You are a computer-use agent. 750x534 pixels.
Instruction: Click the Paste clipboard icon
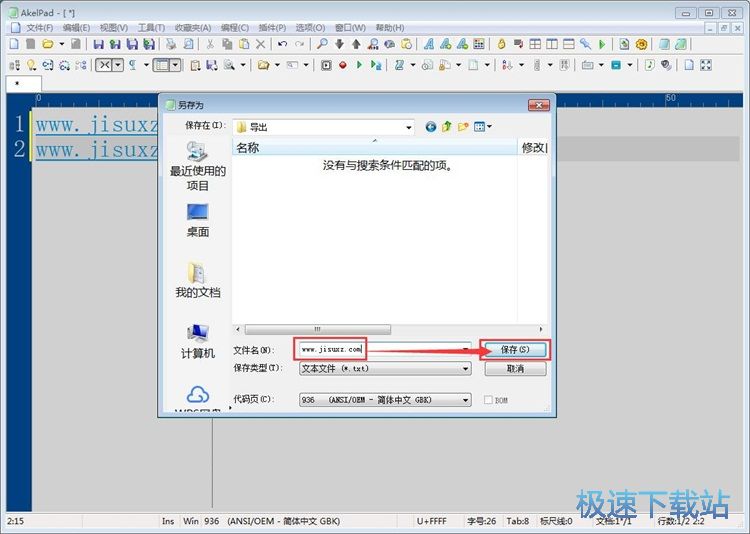(244, 44)
